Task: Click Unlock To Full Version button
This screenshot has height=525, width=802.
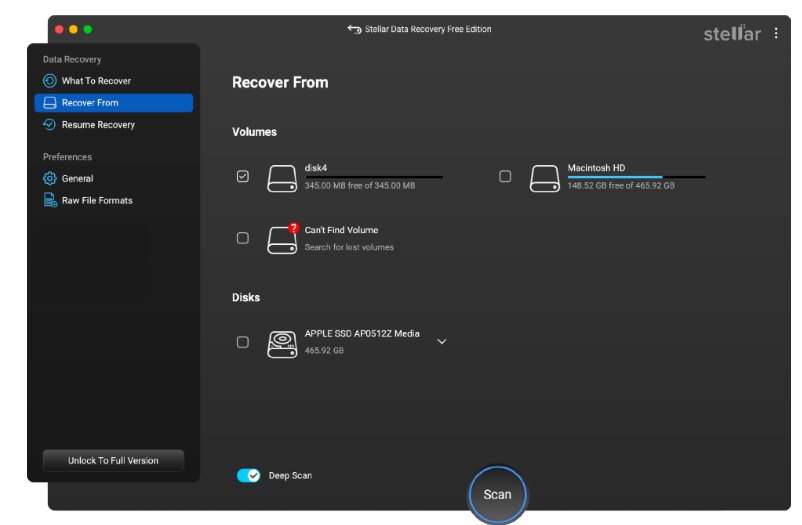Action: [x=113, y=460]
